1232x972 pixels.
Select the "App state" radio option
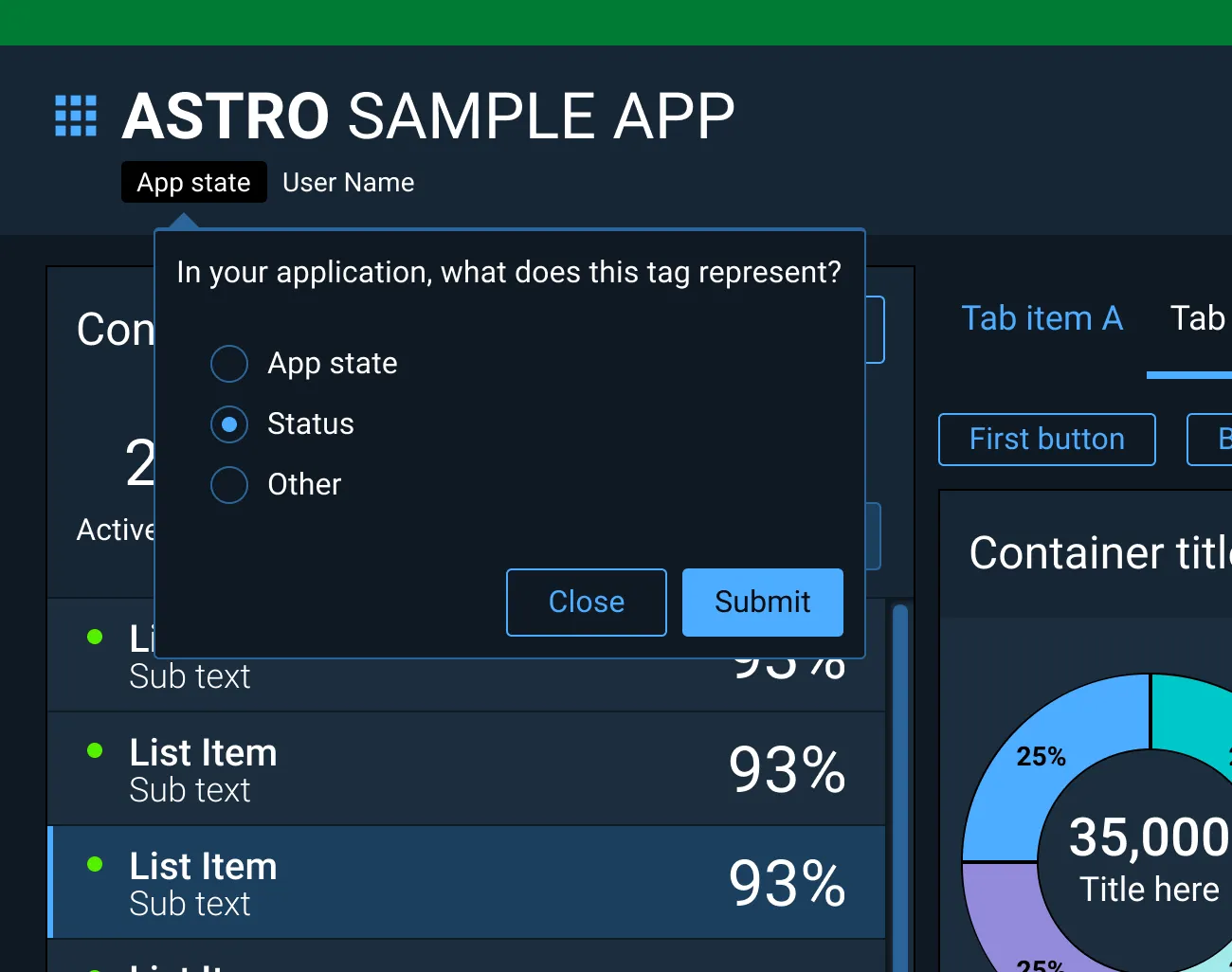point(228,363)
